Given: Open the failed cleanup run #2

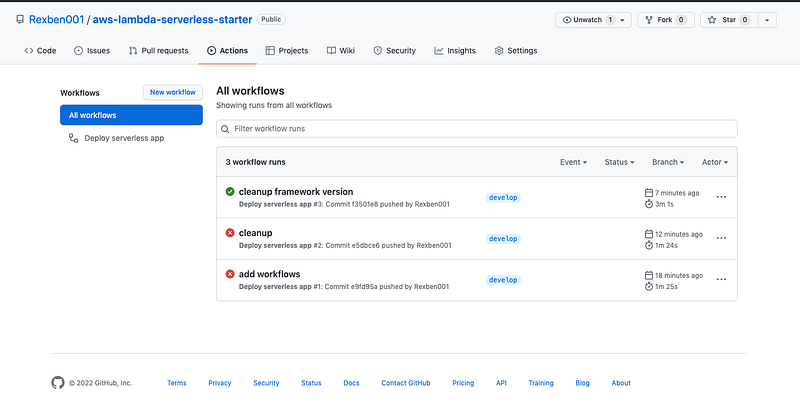Looking at the screenshot, I should (x=256, y=233).
